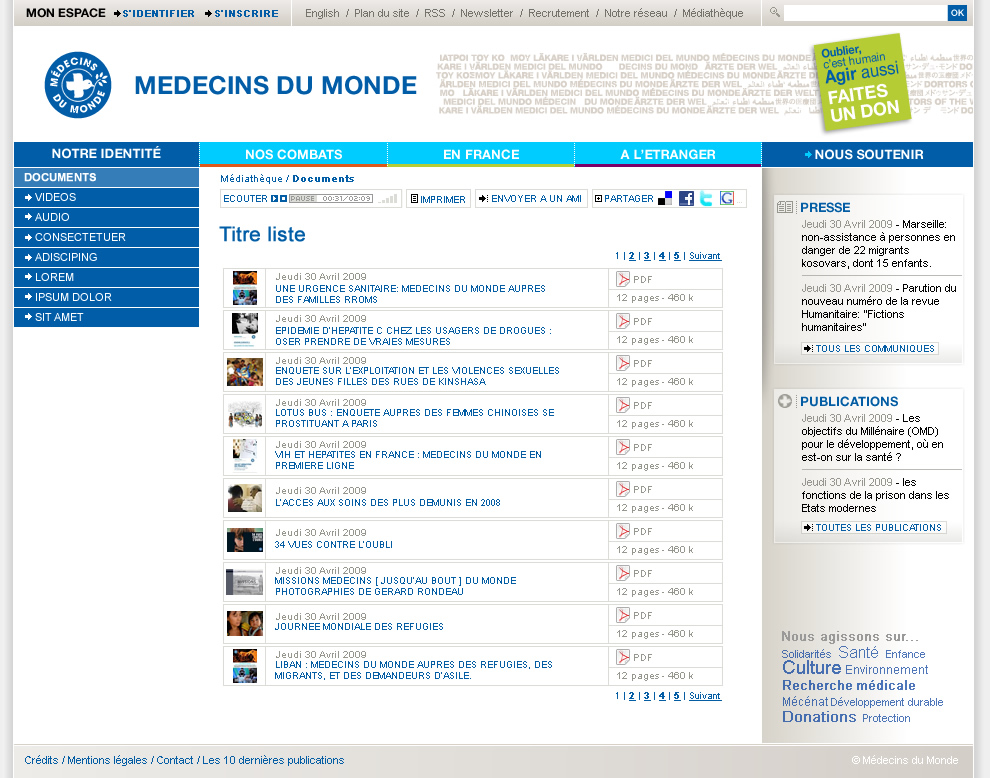This screenshot has width=990, height=778.
Task: Select CONSECTETUER in the left sidebar
Action: tap(106, 237)
